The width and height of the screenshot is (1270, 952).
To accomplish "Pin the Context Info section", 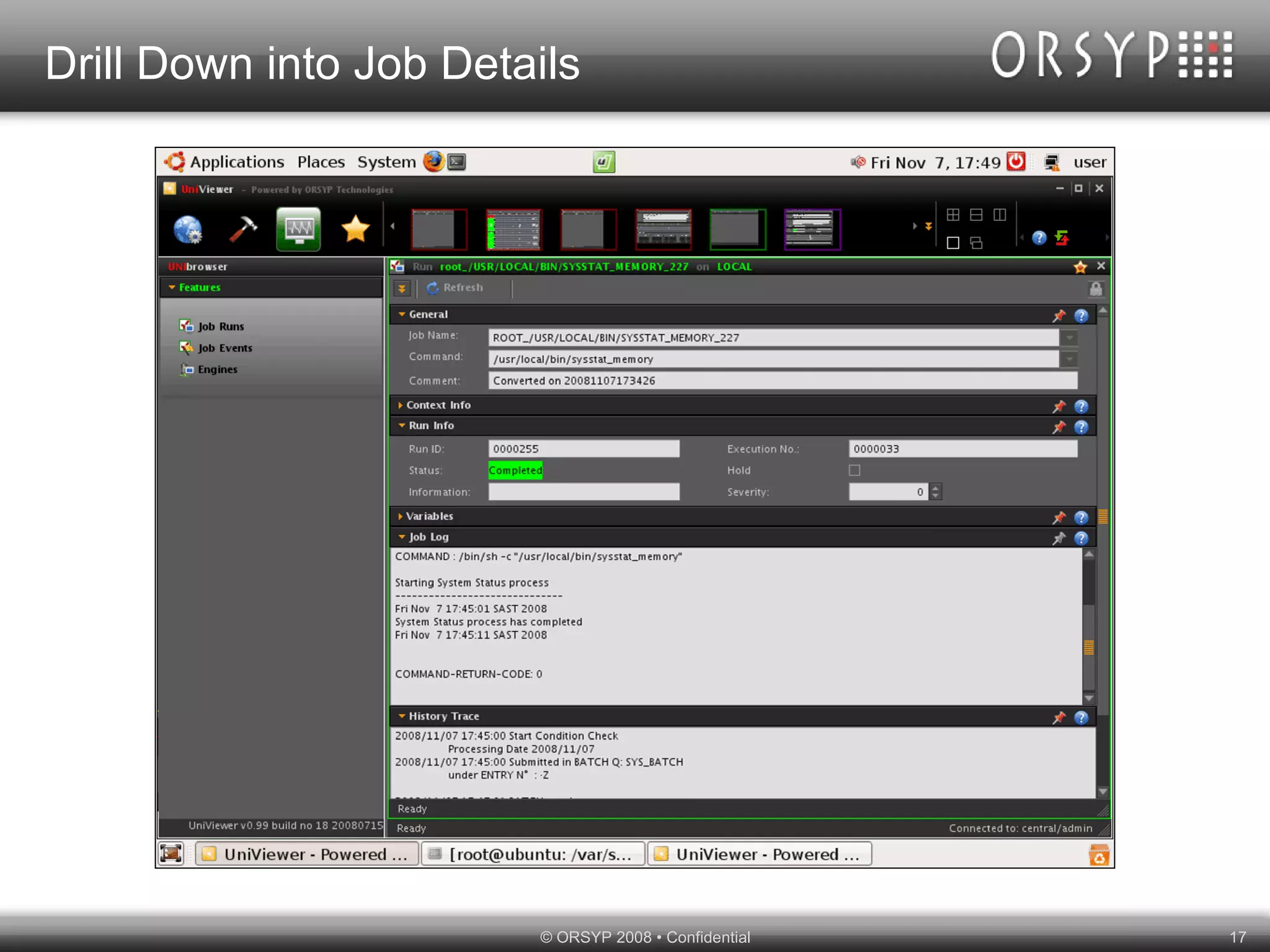I will (x=1059, y=406).
